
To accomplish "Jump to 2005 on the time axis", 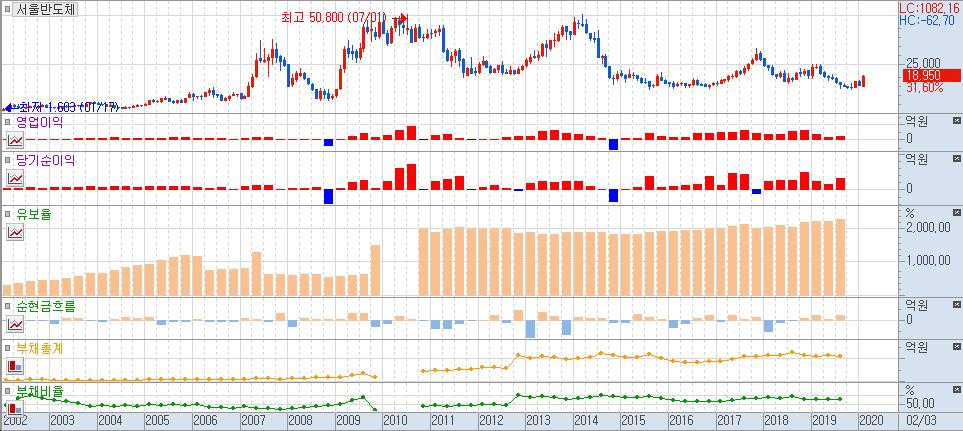I will point(157,421).
